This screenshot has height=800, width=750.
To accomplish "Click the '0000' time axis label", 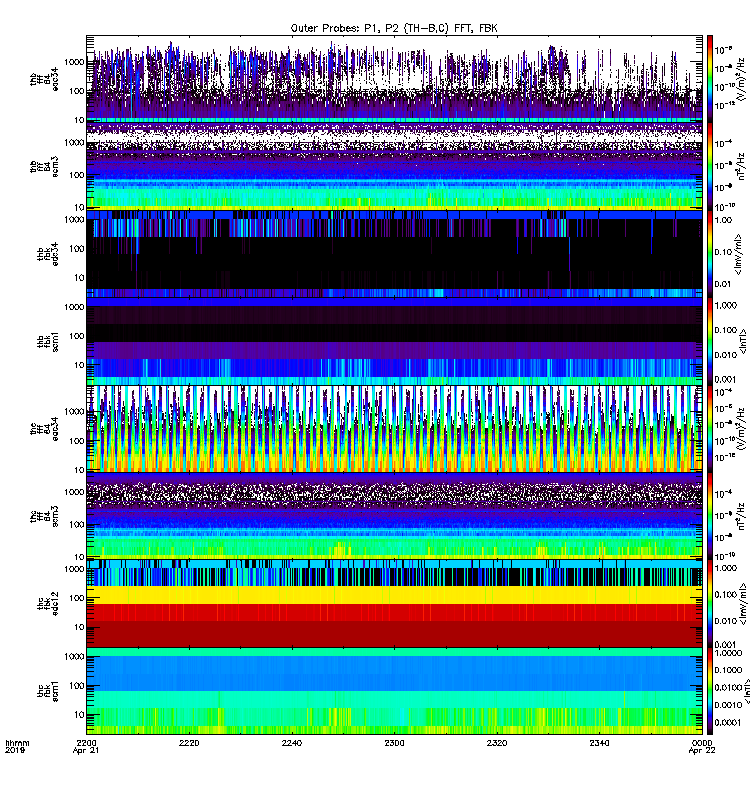I will [702, 743].
